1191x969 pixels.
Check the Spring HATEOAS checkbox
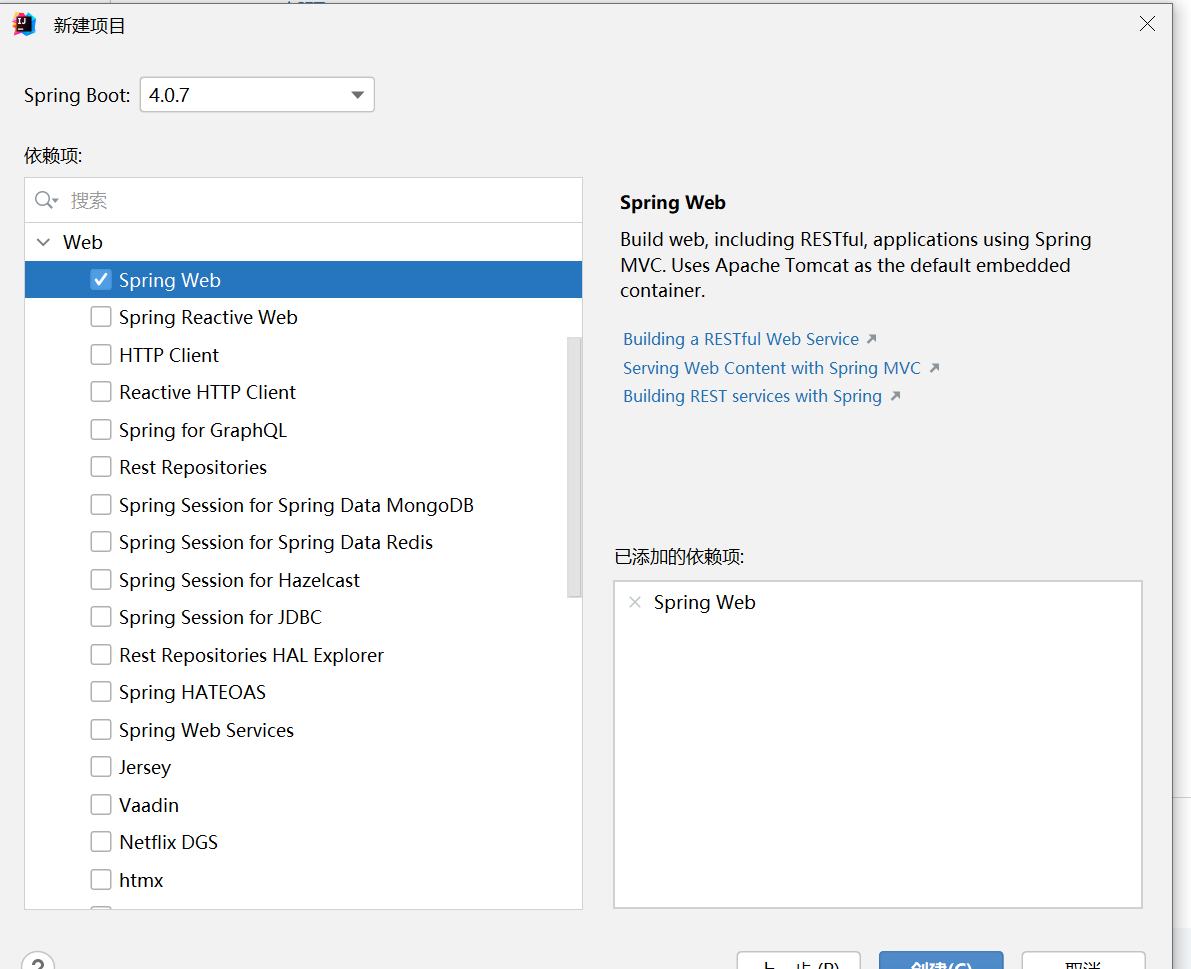tap(101, 692)
